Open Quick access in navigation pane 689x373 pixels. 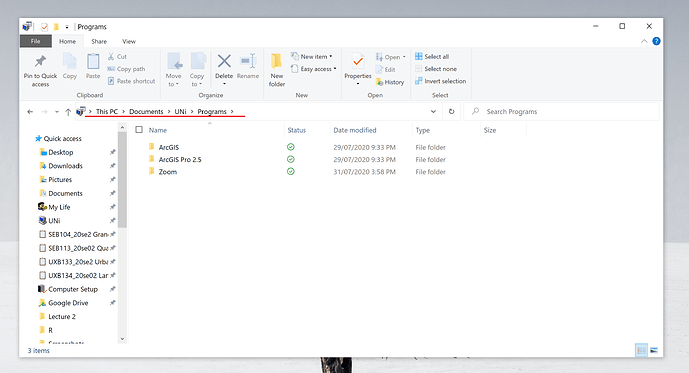point(62,138)
